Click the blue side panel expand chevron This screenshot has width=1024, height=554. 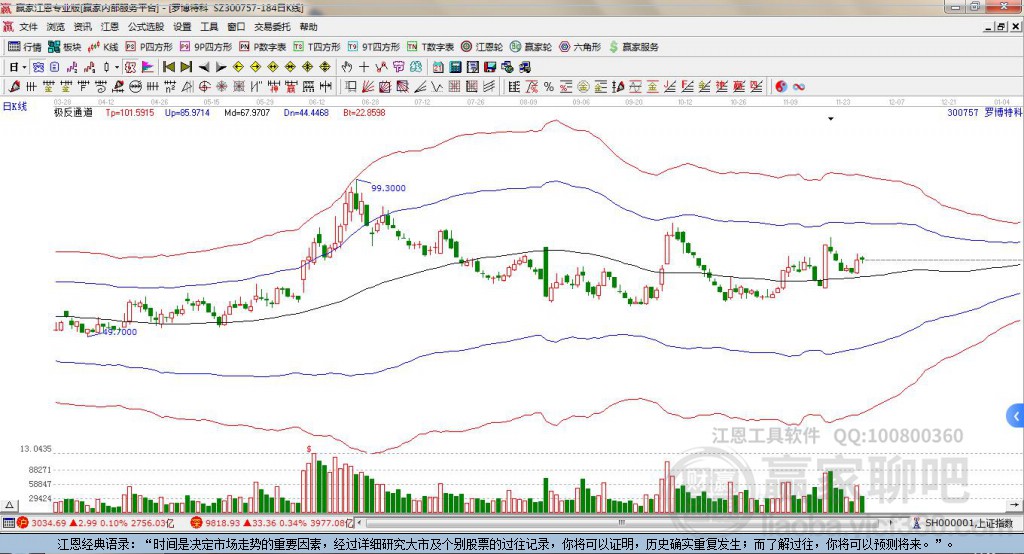pos(1016,416)
